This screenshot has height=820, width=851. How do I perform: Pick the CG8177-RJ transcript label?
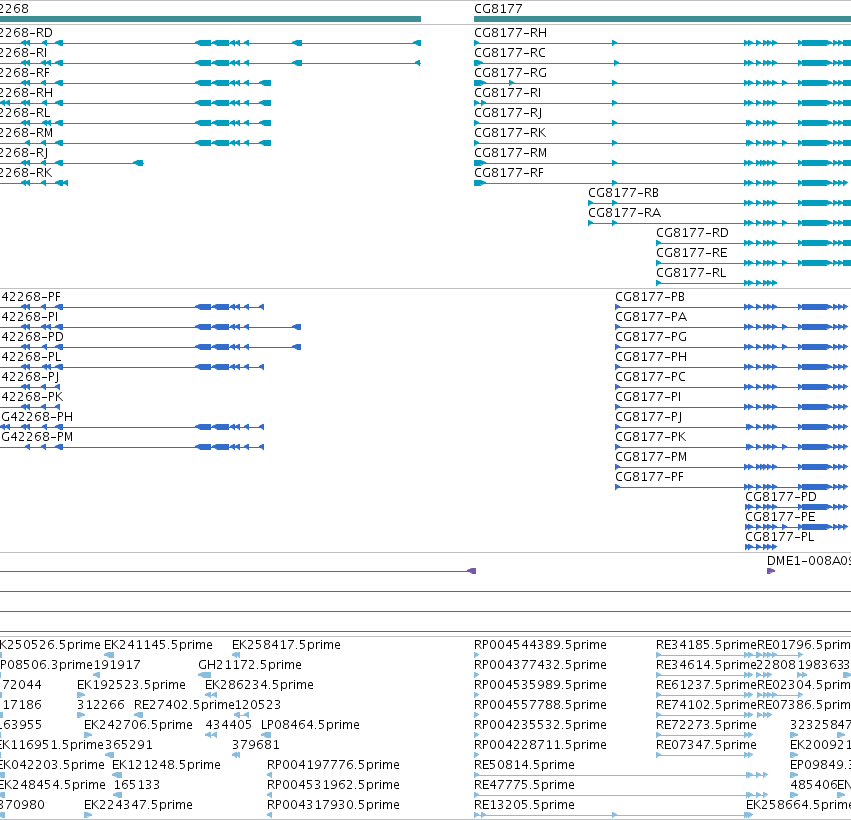coord(508,113)
